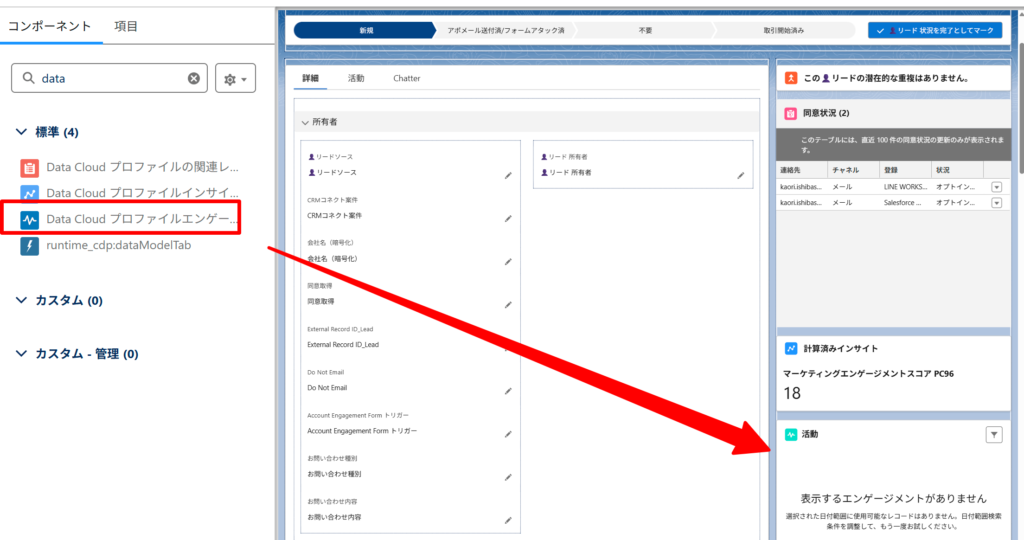Click the runtime_cdp:dataModelTab lightning icon
This screenshot has width=1024, height=540.
click(29, 246)
